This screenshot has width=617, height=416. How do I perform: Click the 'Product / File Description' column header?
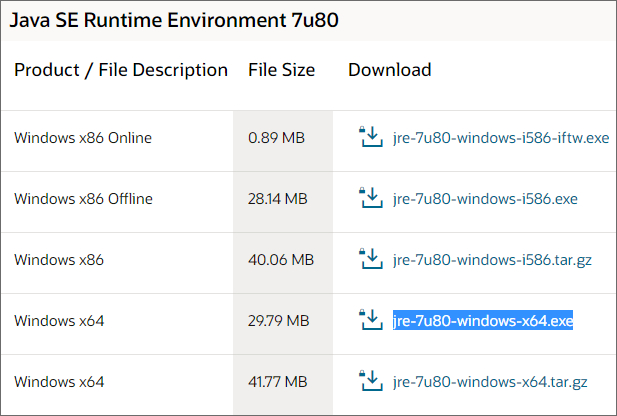[x=121, y=70]
